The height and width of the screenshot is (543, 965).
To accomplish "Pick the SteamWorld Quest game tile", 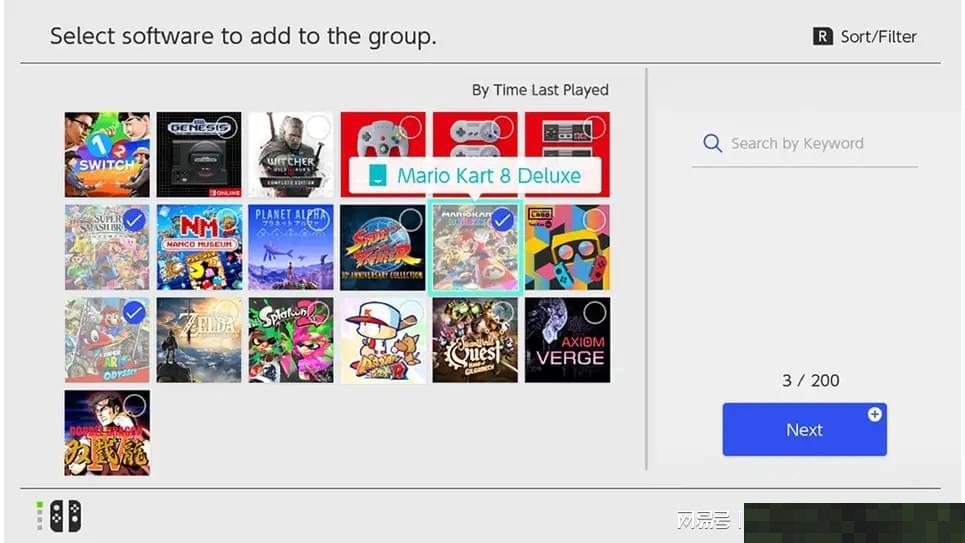I will pyautogui.click(x=475, y=340).
